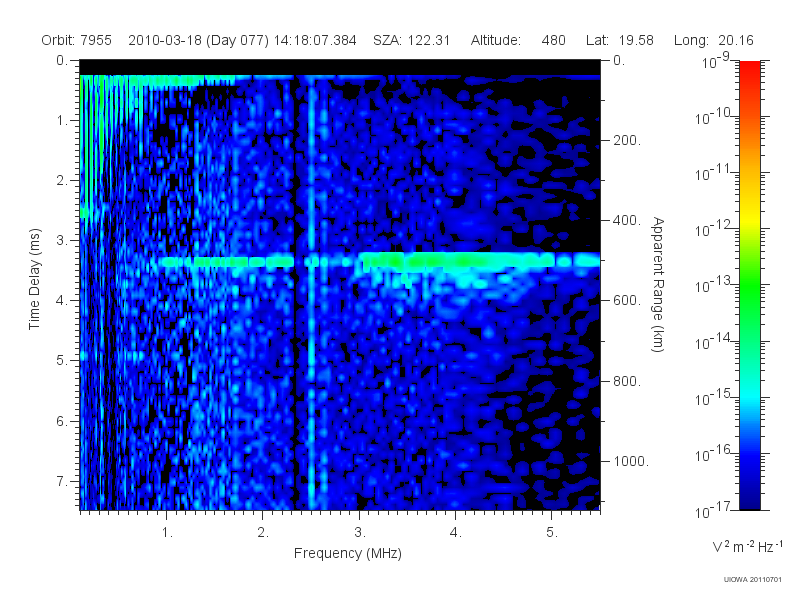Click the 'Altitude:' label
The height and width of the screenshot is (600, 800).
pyautogui.click(x=495, y=40)
